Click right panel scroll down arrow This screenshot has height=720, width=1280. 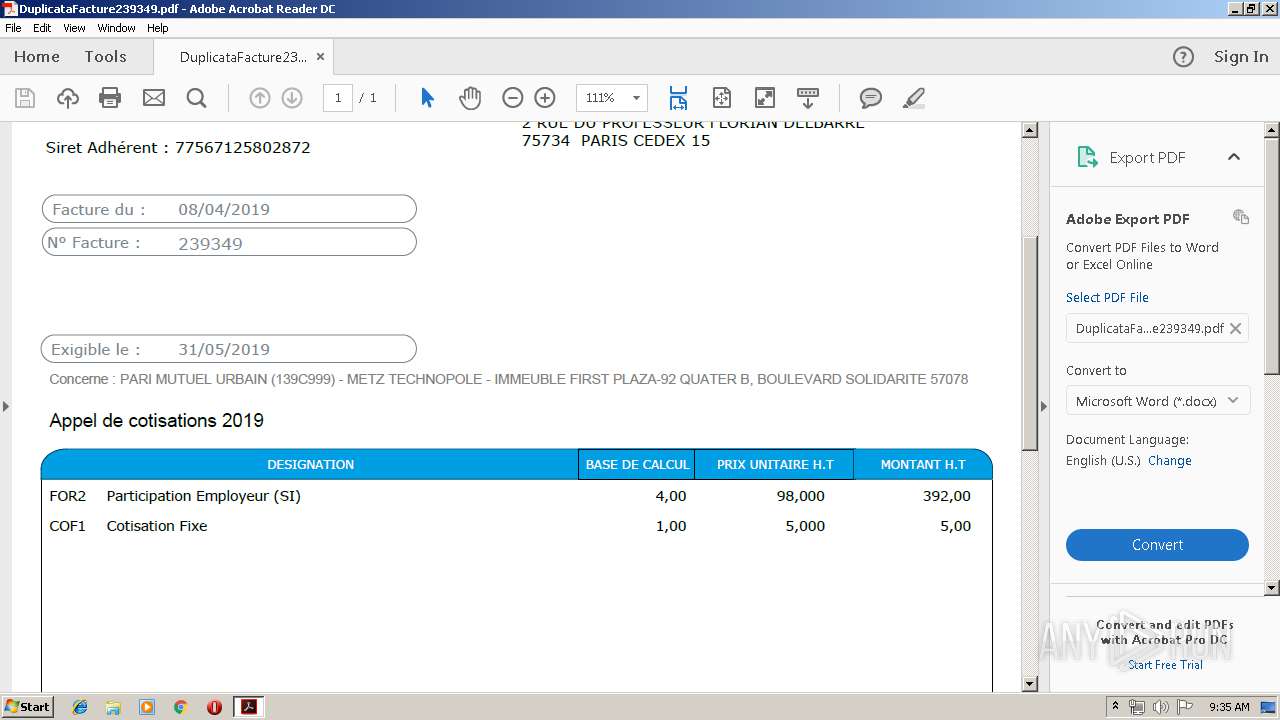tap(1272, 588)
